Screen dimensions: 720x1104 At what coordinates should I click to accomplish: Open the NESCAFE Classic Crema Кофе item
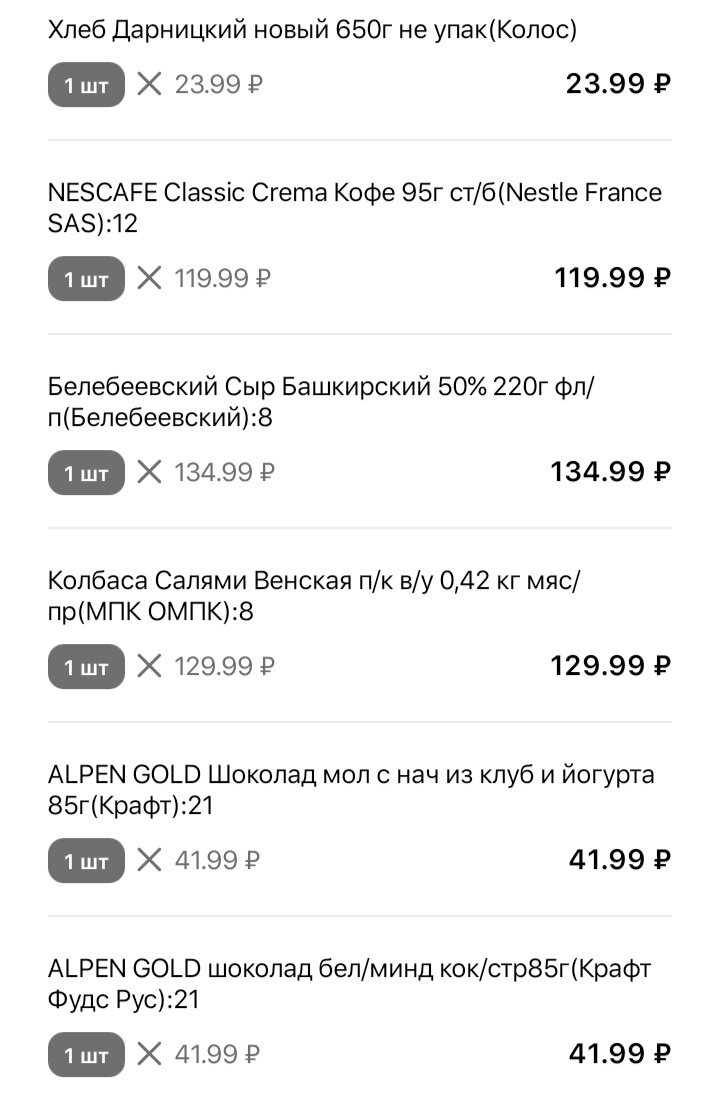pyautogui.click(x=355, y=208)
